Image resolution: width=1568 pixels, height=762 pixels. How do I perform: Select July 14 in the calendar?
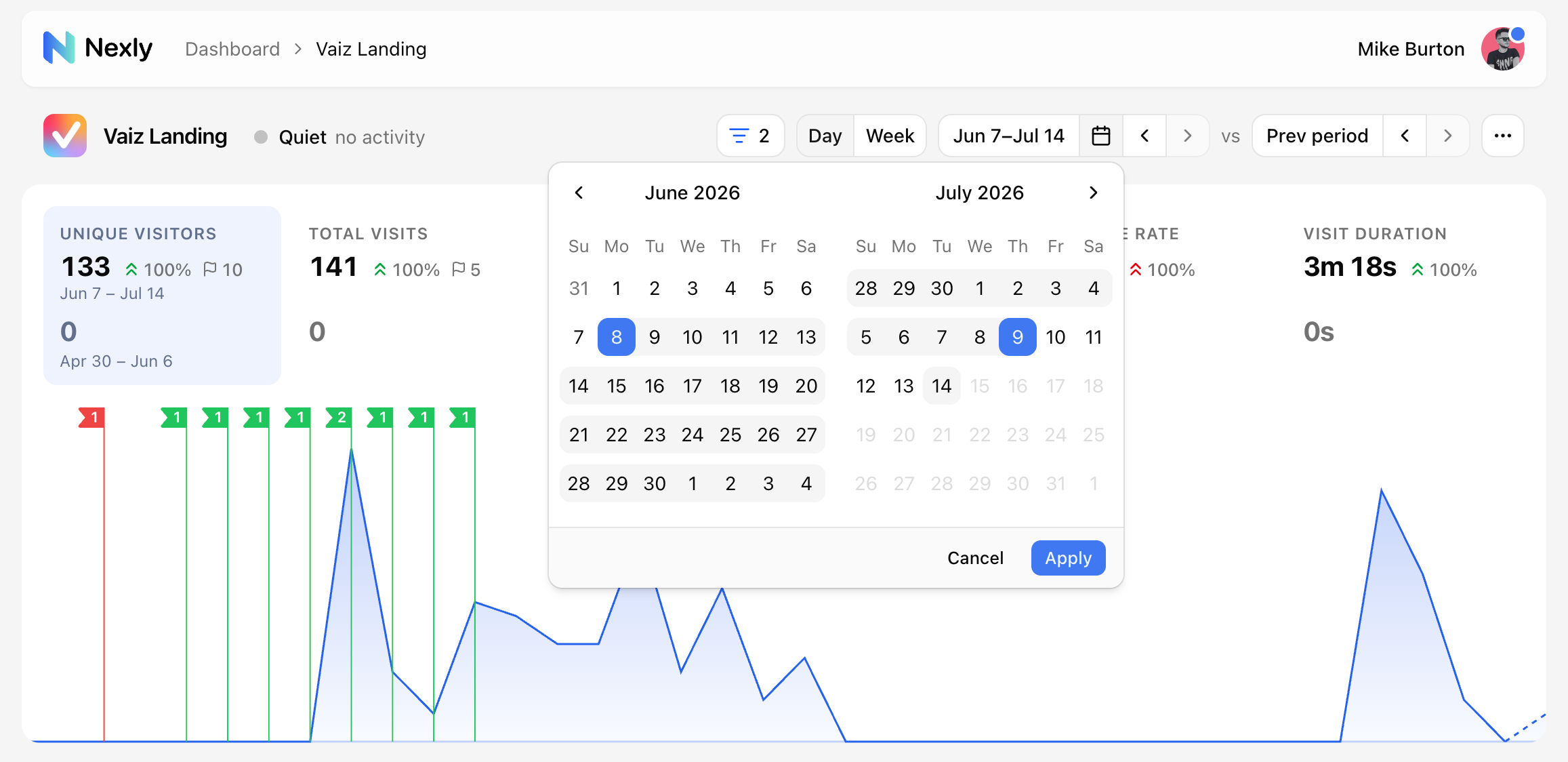coord(941,386)
